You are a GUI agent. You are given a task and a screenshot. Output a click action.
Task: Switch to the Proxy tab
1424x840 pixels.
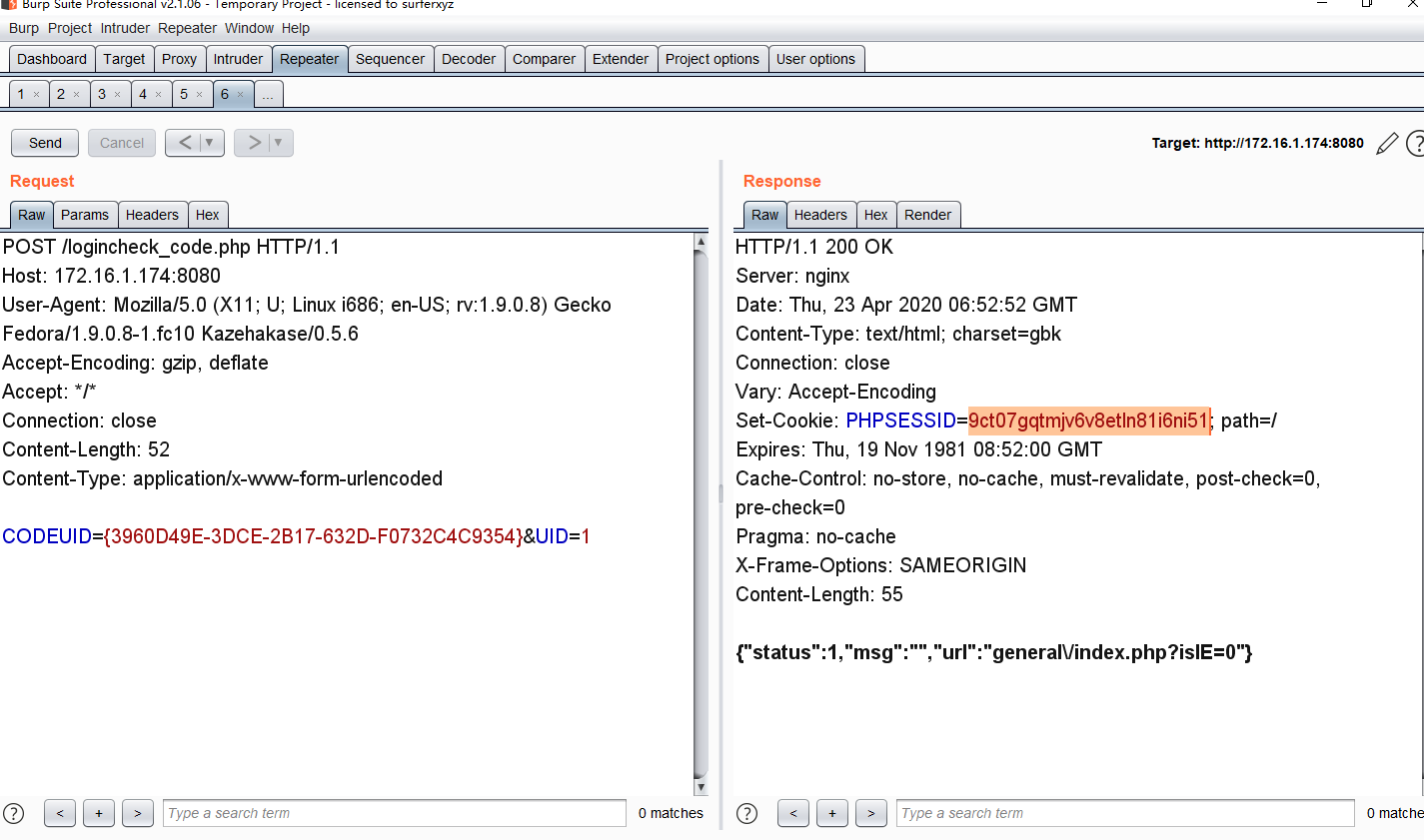pos(179,59)
